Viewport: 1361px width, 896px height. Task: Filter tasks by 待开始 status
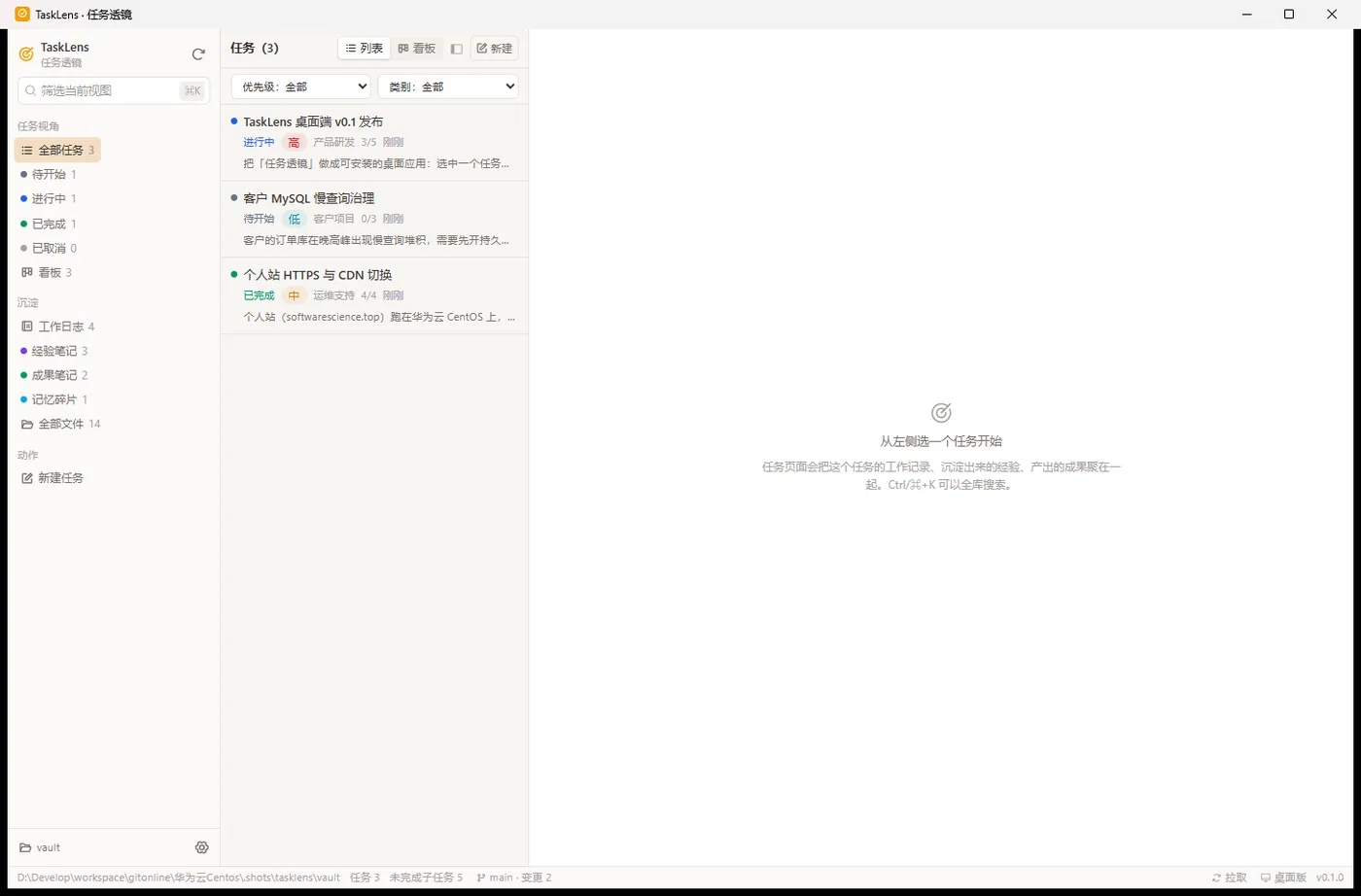click(48, 175)
